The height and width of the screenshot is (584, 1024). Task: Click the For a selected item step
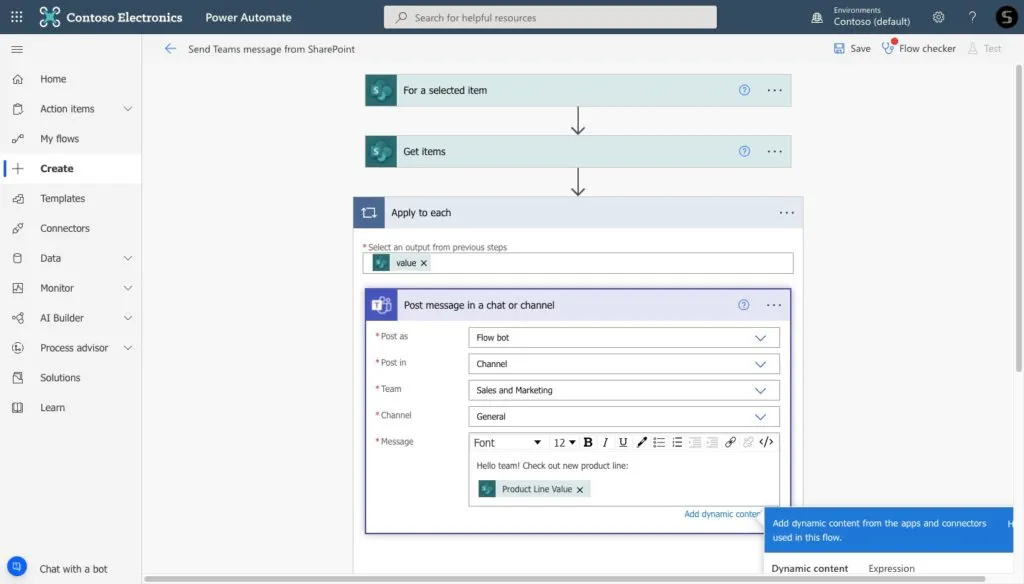[578, 90]
